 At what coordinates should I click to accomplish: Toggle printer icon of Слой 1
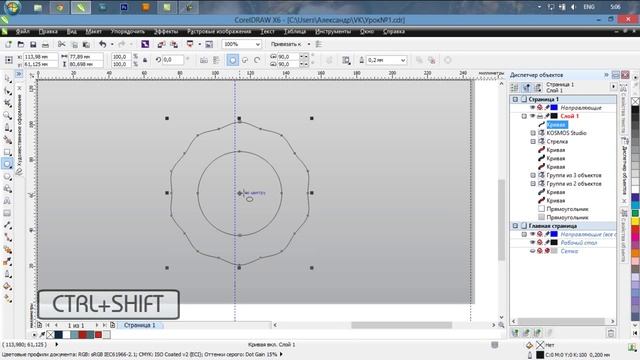pos(540,116)
